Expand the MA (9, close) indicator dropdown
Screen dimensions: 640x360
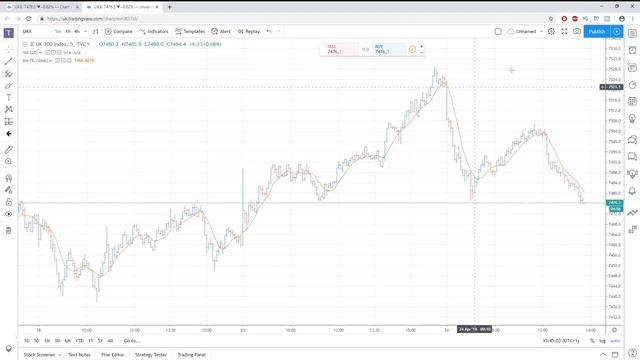coord(50,60)
